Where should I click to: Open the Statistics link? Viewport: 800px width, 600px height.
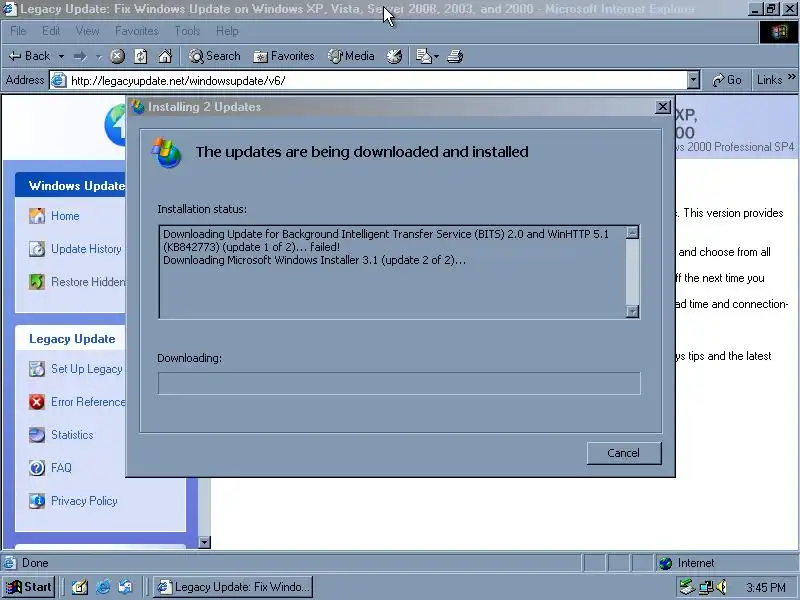[x=72, y=435]
